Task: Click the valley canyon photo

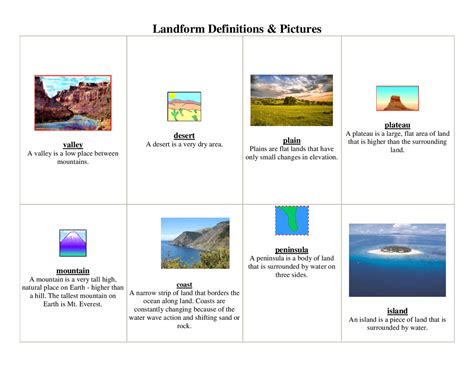Action: (x=73, y=103)
